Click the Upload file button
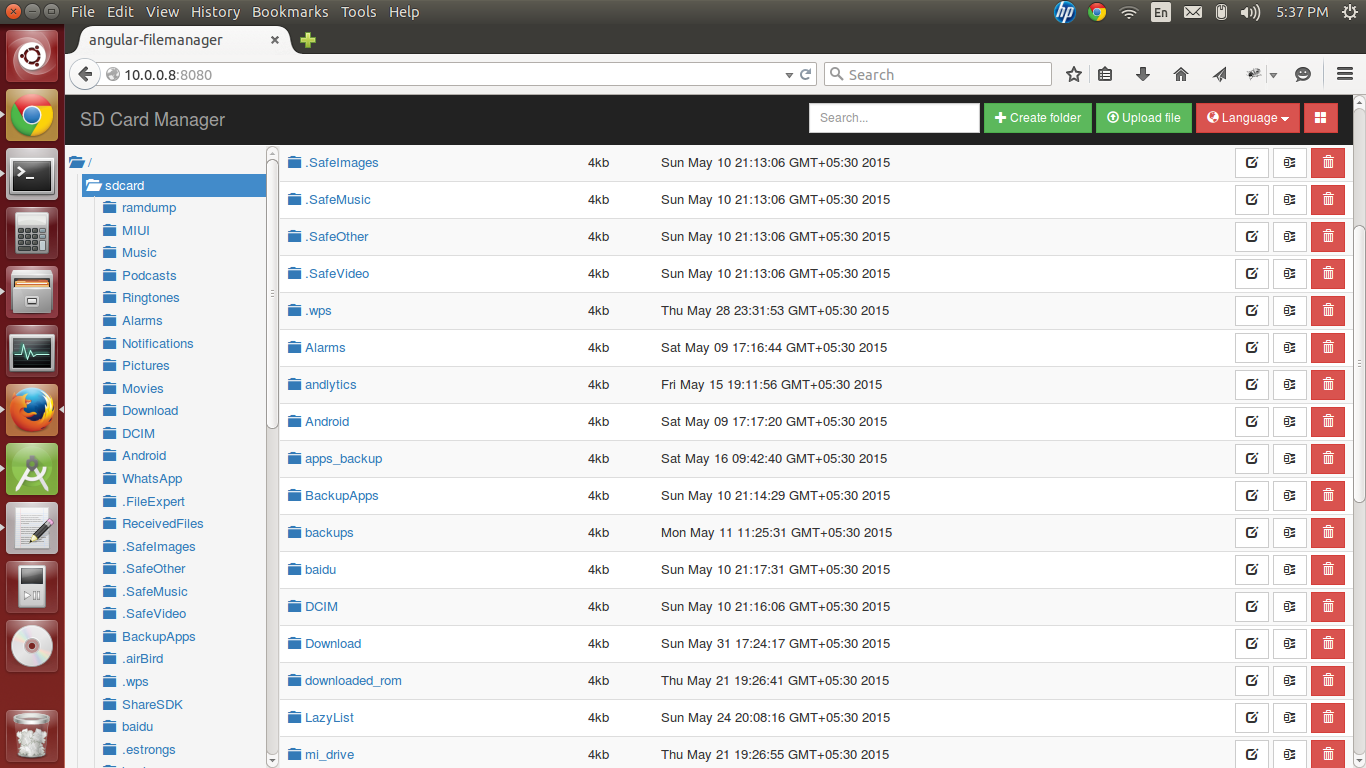This screenshot has width=1366, height=768. (x=1144, y=118)
